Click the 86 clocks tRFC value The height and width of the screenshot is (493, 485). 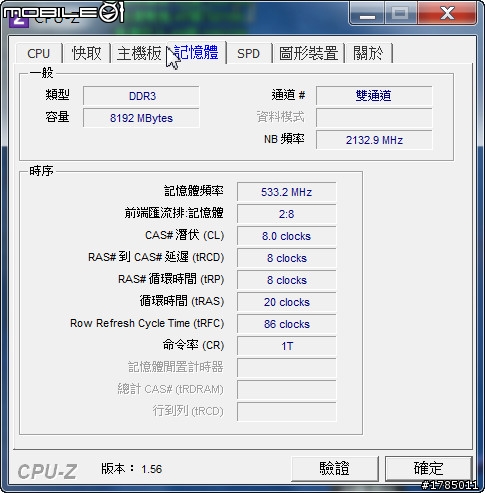click(287, 324)
